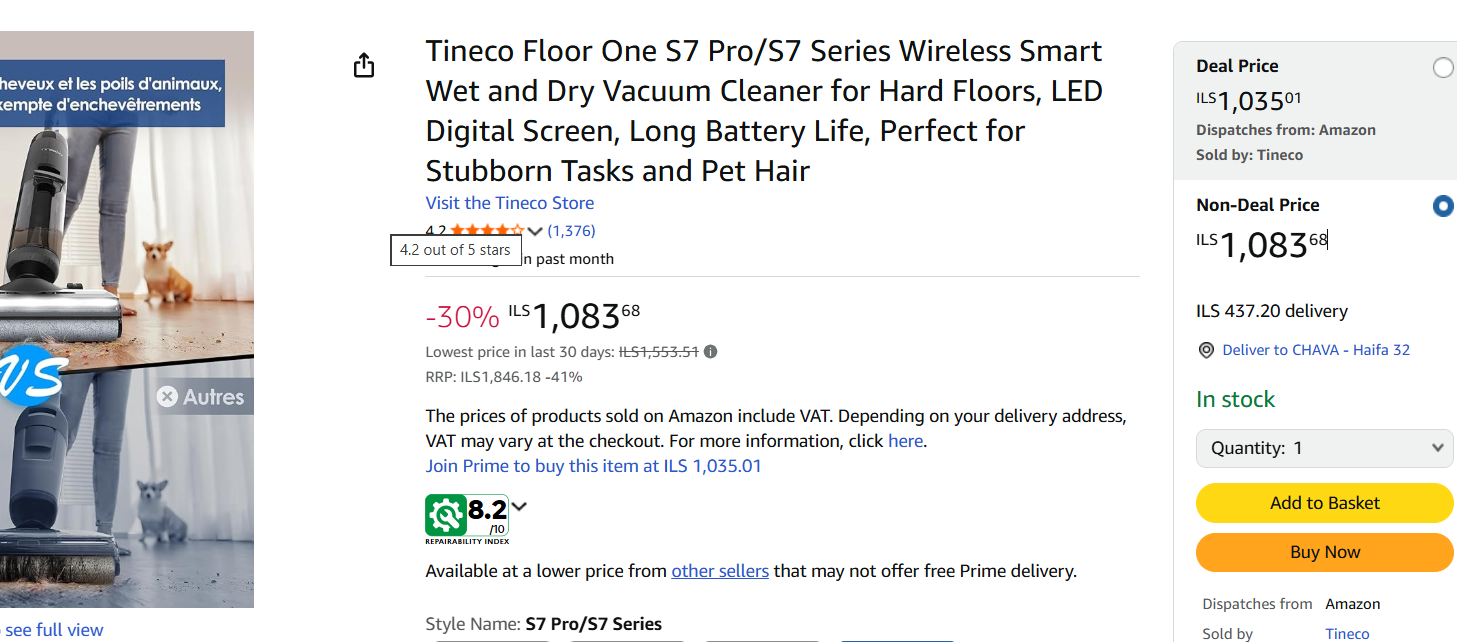Open the other sellers link
Image resolution: width=1457 pixels, height=642 pixels.
click(x=720, y=571)
